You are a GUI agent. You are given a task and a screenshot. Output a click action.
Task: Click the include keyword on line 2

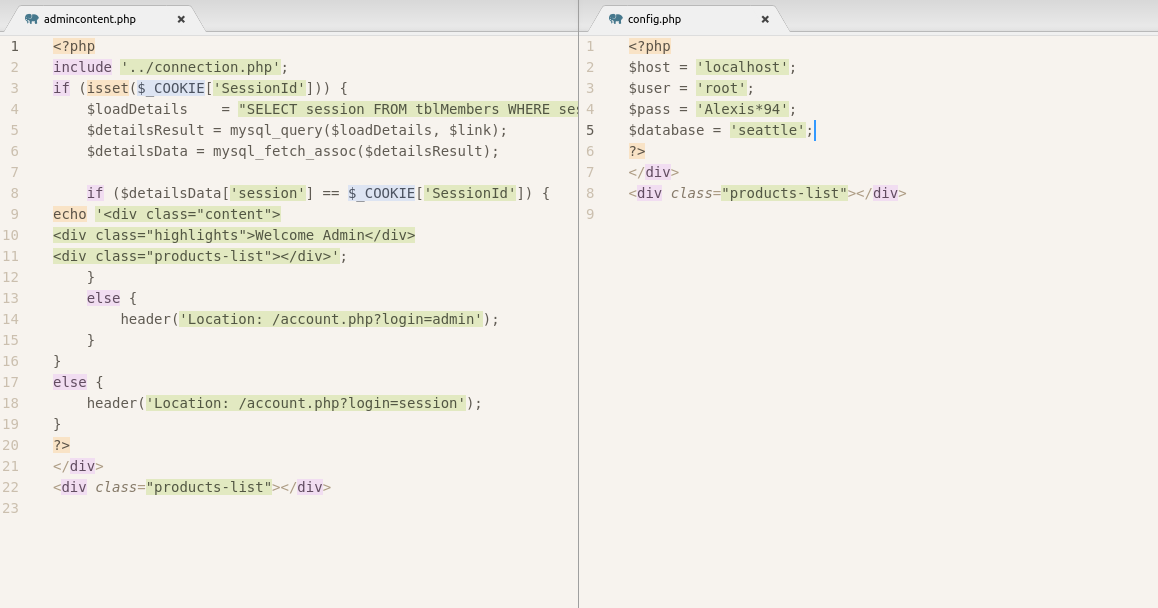pyautogui.click(x=82, y=67)
